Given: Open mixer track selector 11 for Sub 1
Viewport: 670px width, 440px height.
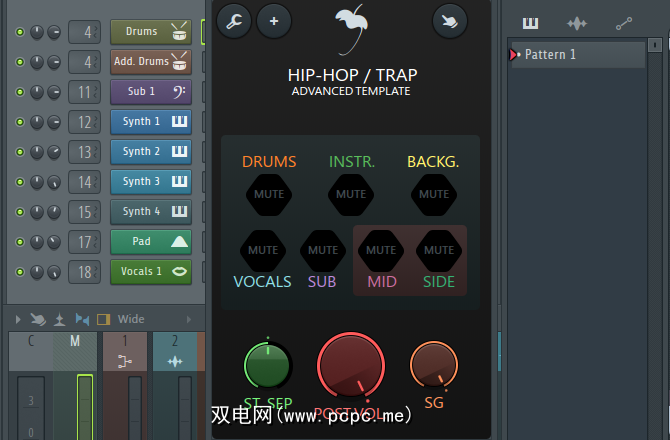Looking at the screenshot, I should (85, 92).
